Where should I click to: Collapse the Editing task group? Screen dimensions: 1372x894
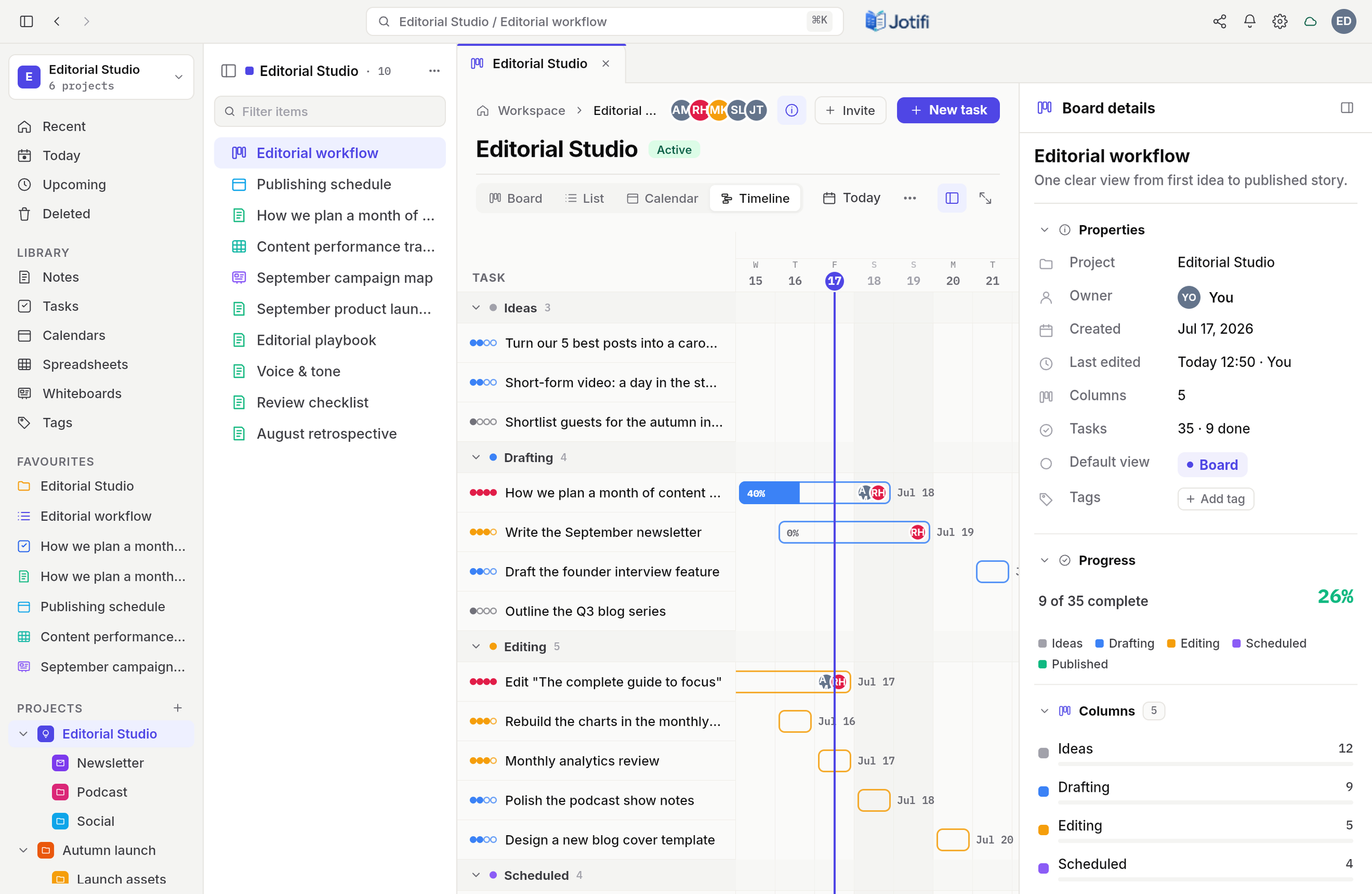point(476,646)
